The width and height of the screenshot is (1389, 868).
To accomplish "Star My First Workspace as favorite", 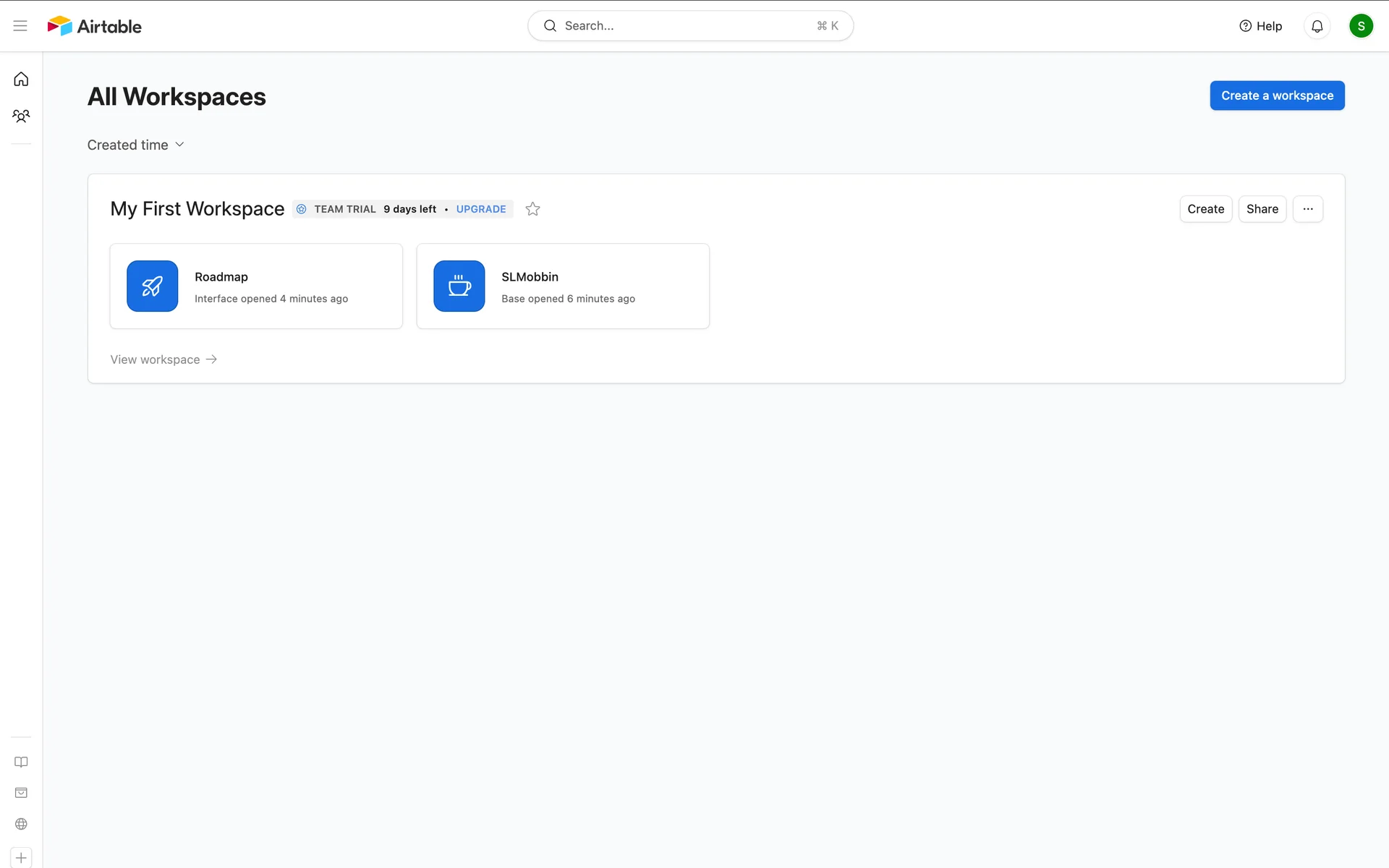I will coord(532,209).
